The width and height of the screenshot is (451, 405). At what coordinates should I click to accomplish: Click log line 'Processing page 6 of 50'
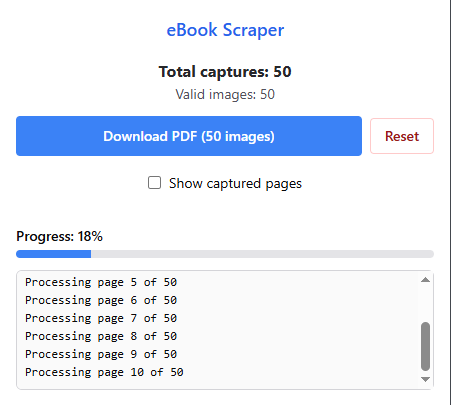(x=101, y=300)
